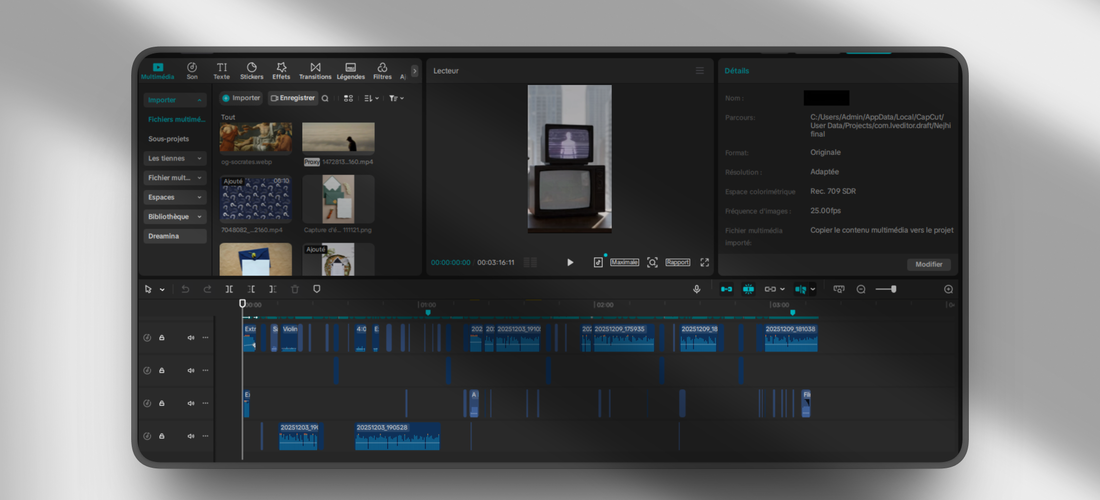Show more tabs with the chevron arrow
The width and height of the screenshot is (1100, 500).
(x=415, y=71)
